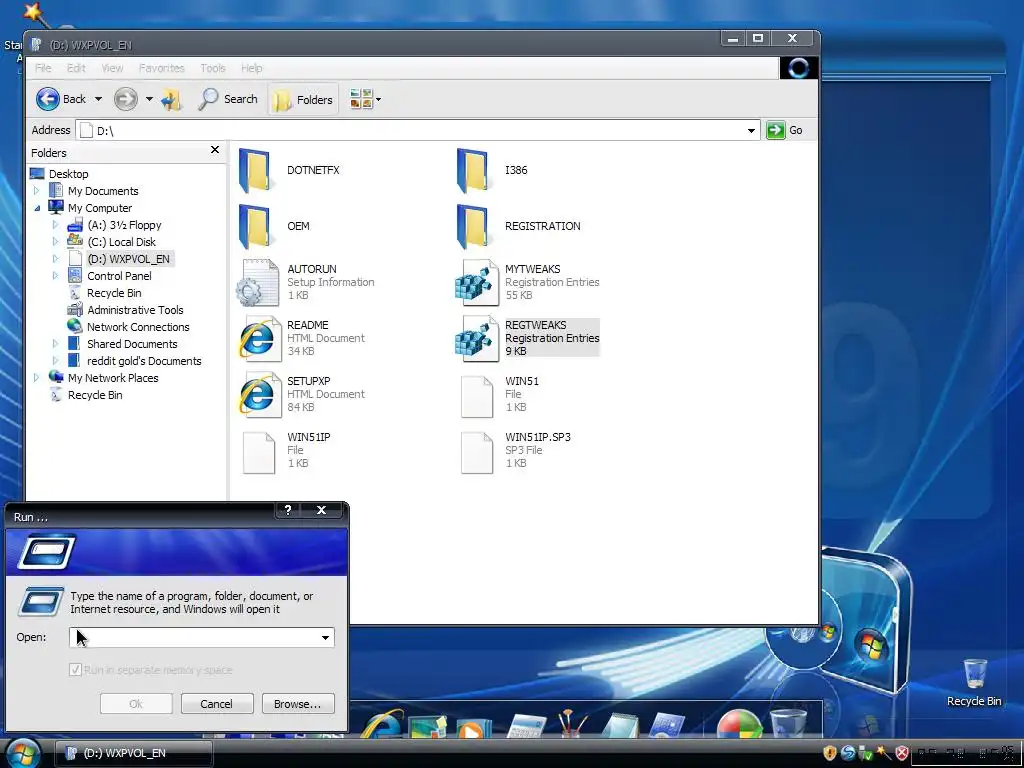The width and height of the screenshot is (1024, 768).
Task: Select the I386 folder icon
Action: pyautogui.click(x=472, y=170)
